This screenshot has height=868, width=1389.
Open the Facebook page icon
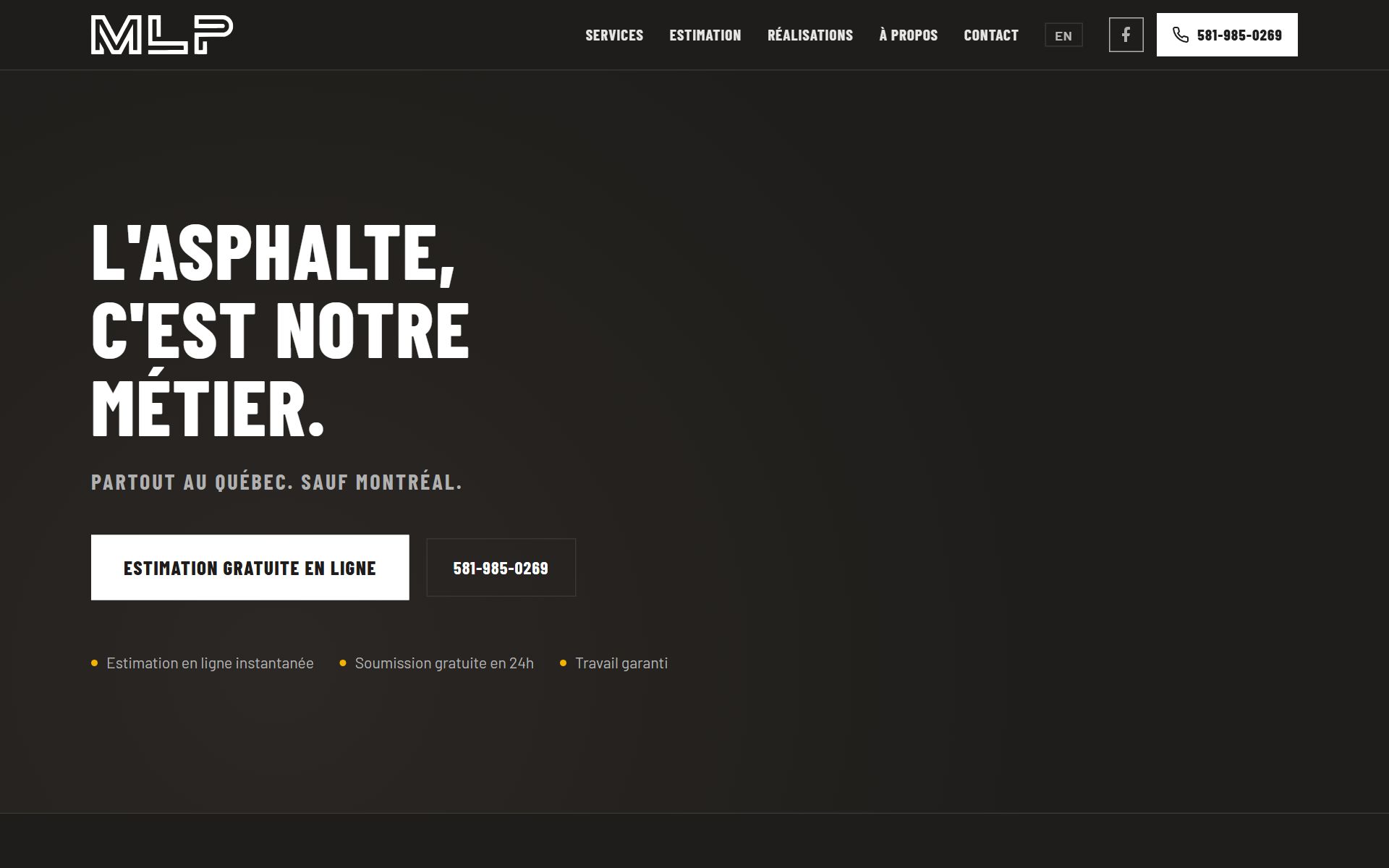pyautogui.click(x=1126, y=35)
